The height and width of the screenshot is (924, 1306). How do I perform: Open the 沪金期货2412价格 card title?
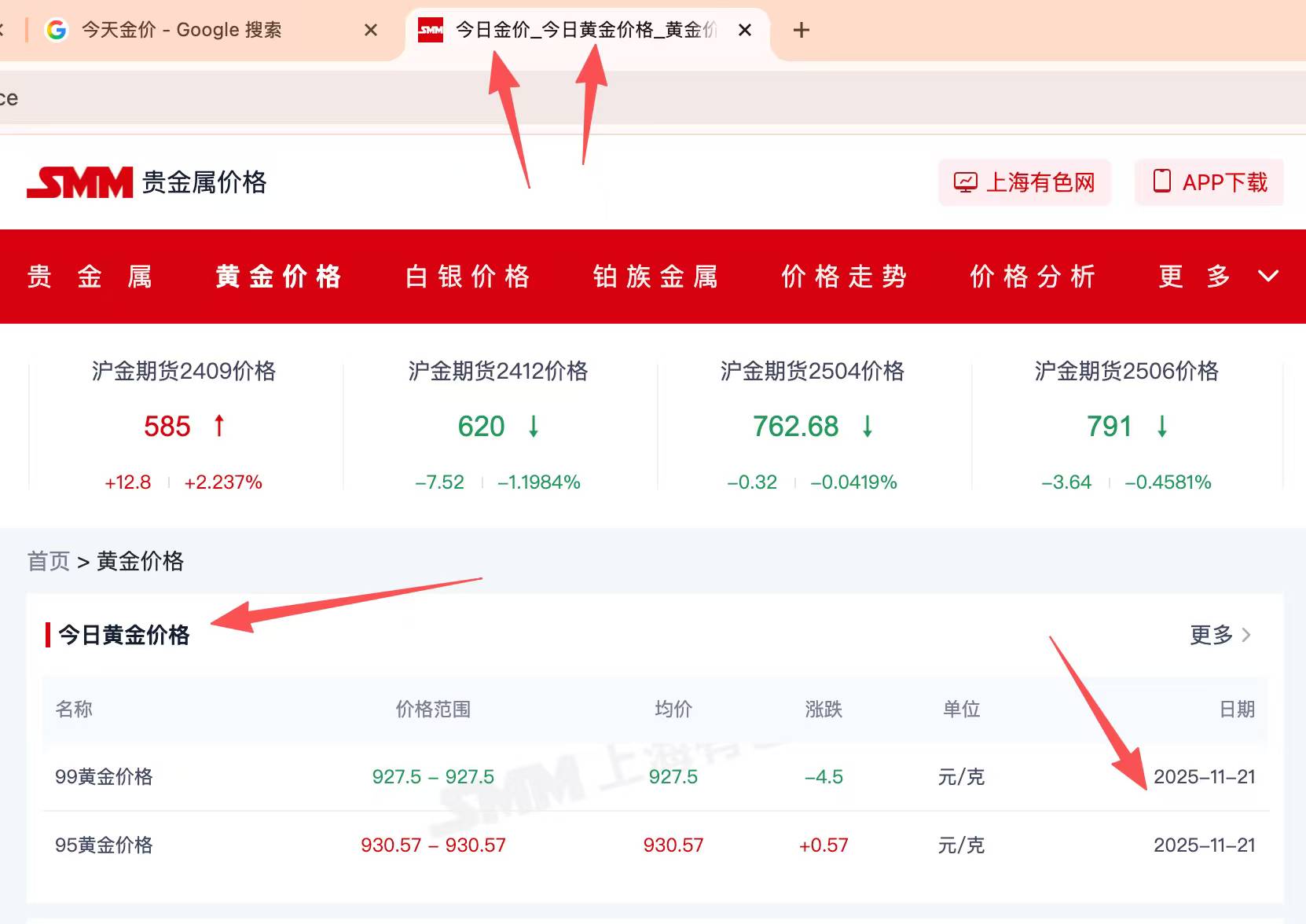coord(498,371)
